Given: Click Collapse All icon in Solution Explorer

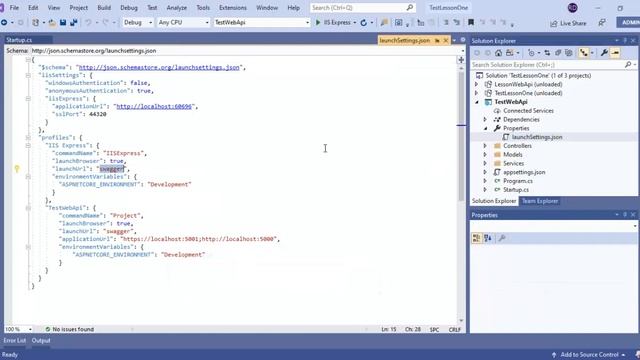Looking at the screenshot, I should (x=558, y=53).
